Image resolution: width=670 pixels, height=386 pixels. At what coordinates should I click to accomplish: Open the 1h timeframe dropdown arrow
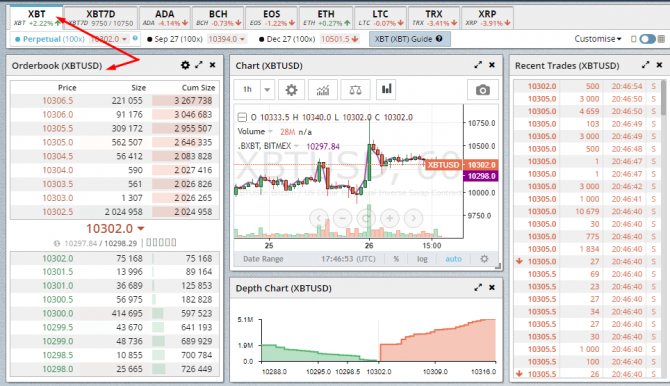tap(267, 89)
